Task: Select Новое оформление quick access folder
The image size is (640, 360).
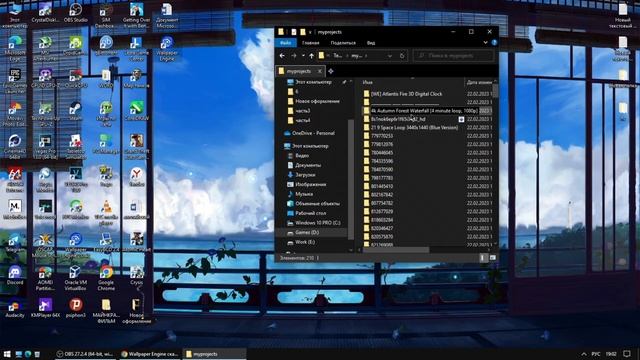Action: point(313,101)
